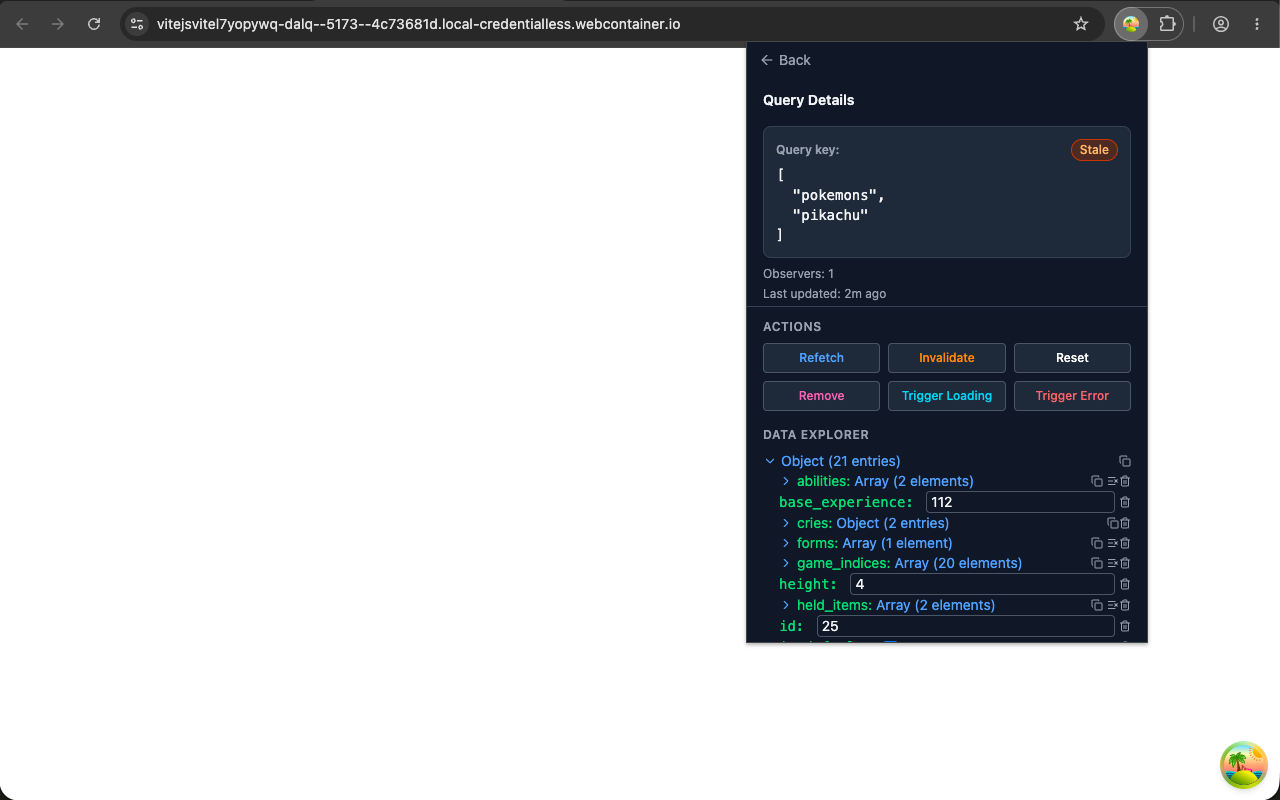The height and width of the screenshot is (800, 1280).
Task: Delete the cries entry
Action: coord(1125,523)
